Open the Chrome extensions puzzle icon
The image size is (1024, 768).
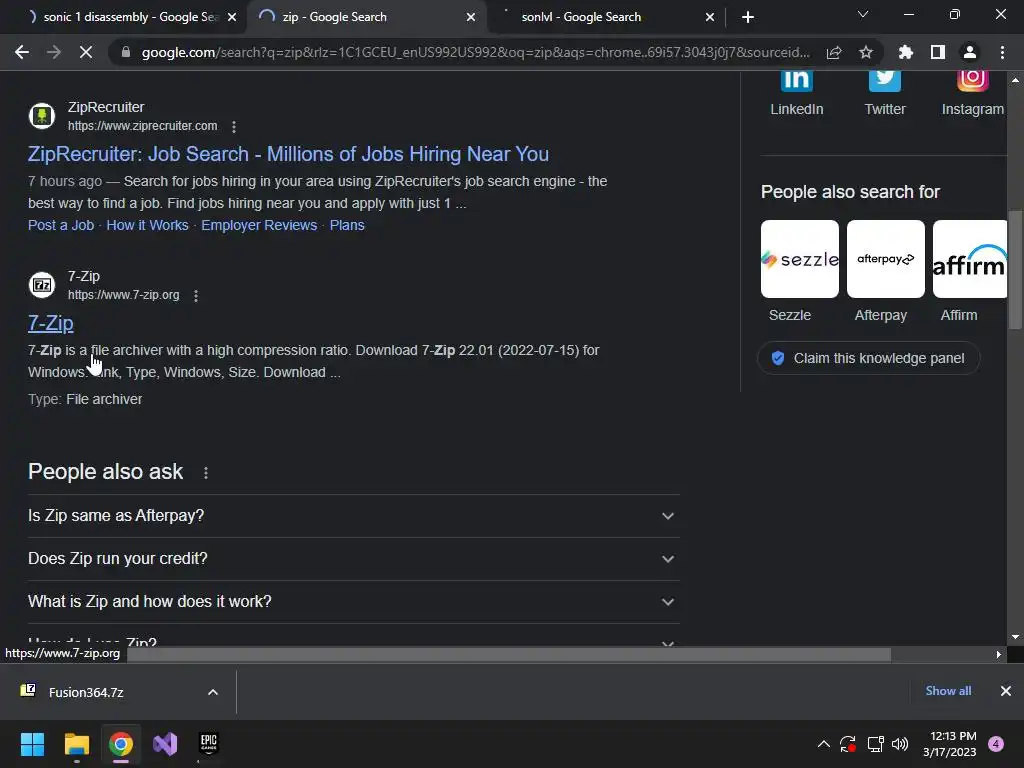click(905, 52)
